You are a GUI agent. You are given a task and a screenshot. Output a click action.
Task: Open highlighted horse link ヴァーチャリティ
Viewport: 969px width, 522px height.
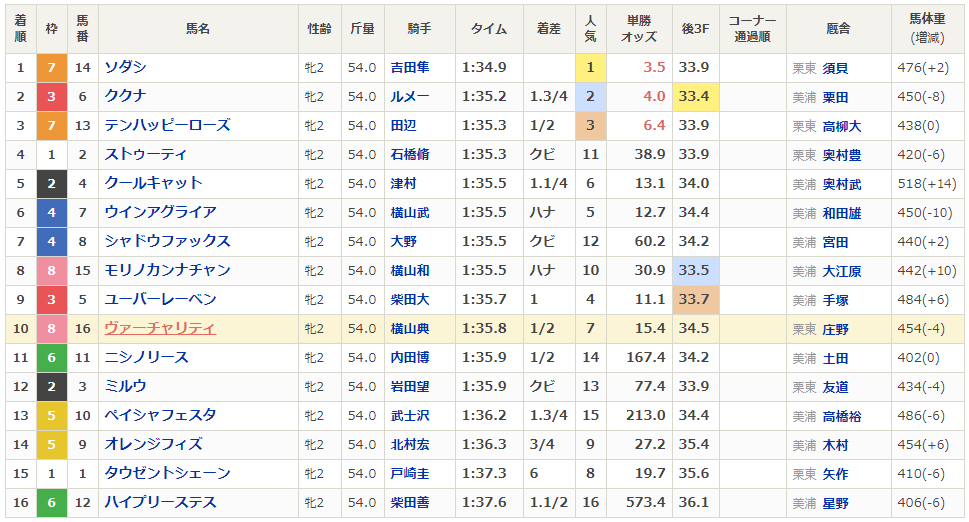[160, 328]
